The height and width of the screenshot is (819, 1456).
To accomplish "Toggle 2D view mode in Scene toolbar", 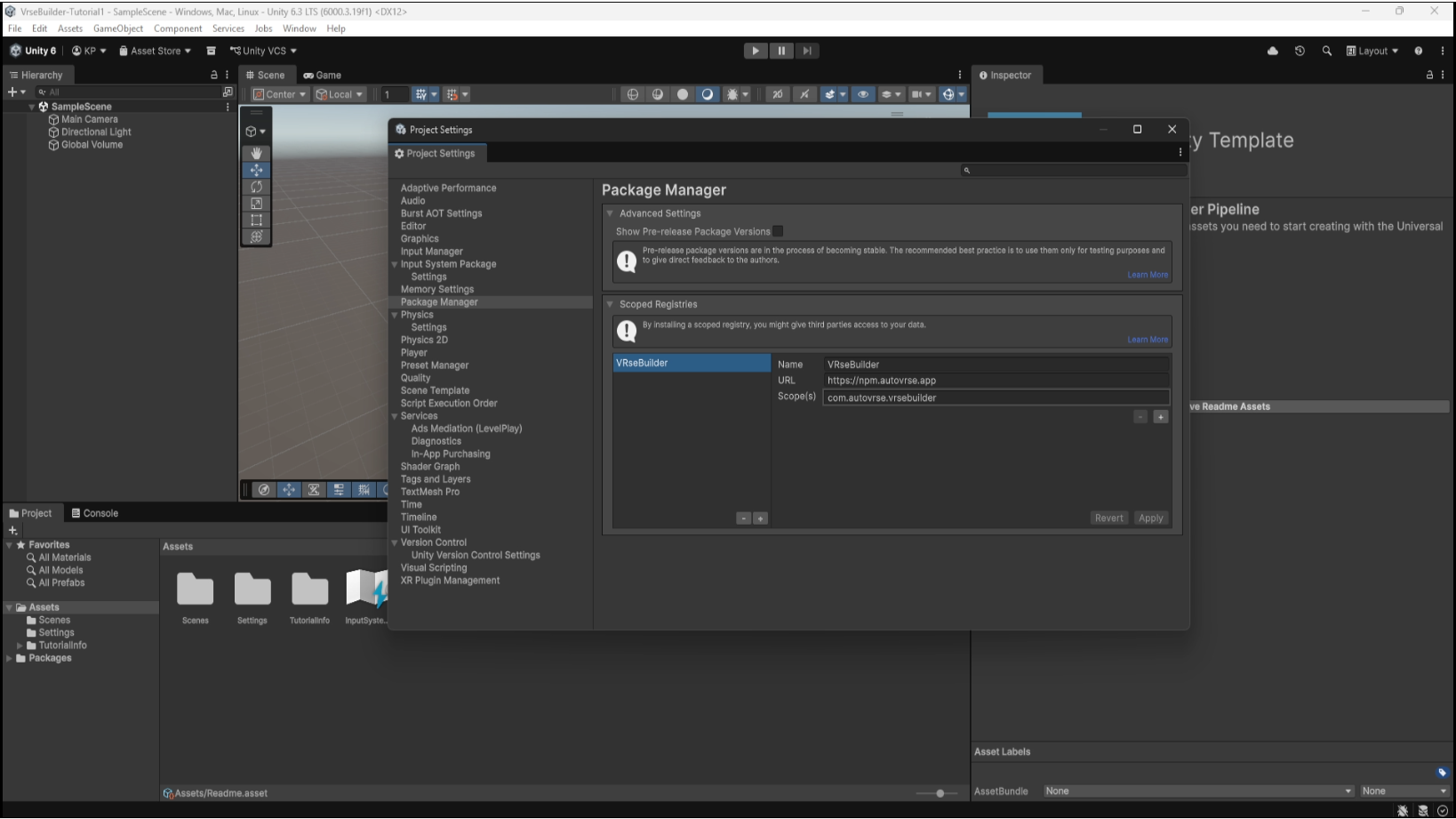I will point(777,94).
